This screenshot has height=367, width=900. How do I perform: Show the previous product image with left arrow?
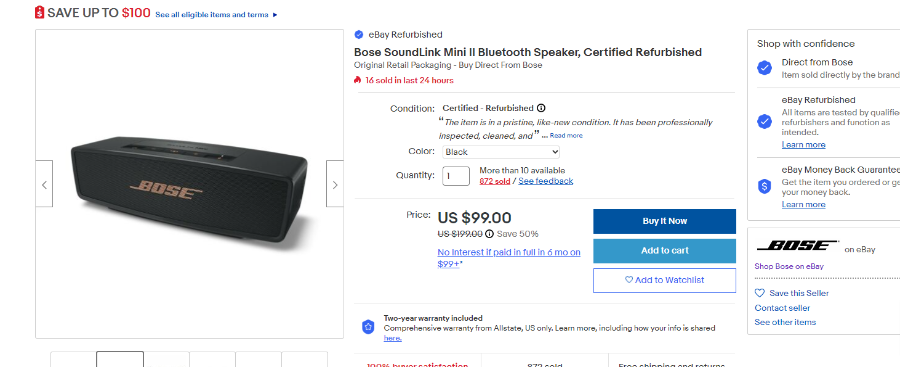point(44,184)
